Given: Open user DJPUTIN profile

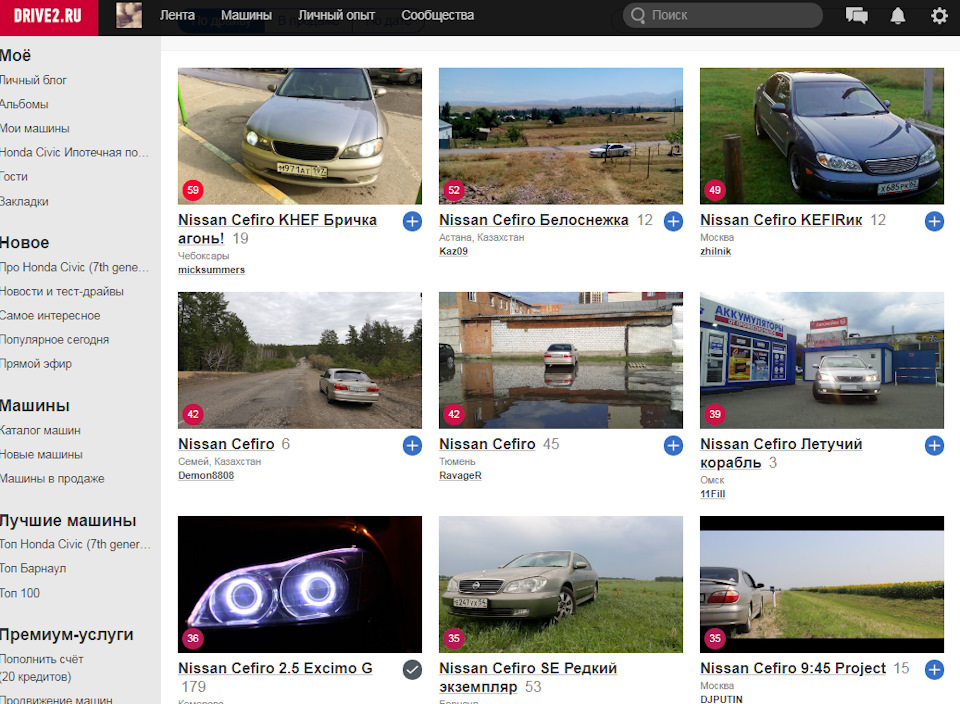Looking at the screenshot, I should point(721,699).
